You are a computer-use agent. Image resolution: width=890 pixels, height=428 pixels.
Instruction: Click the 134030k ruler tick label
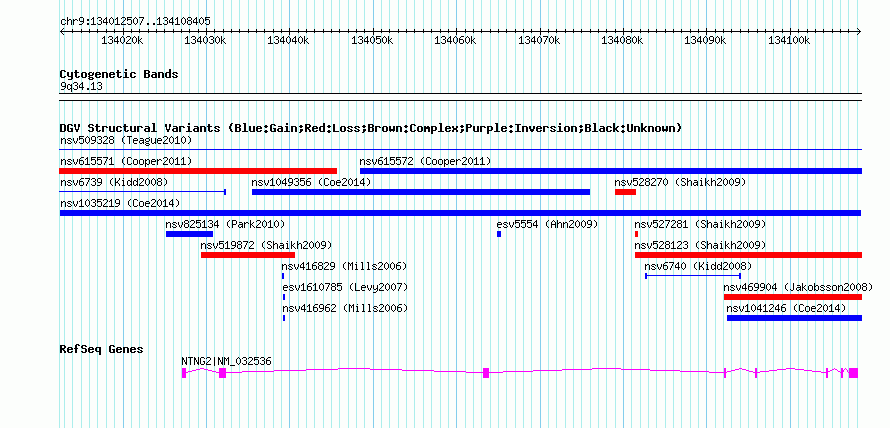point(206,40)
